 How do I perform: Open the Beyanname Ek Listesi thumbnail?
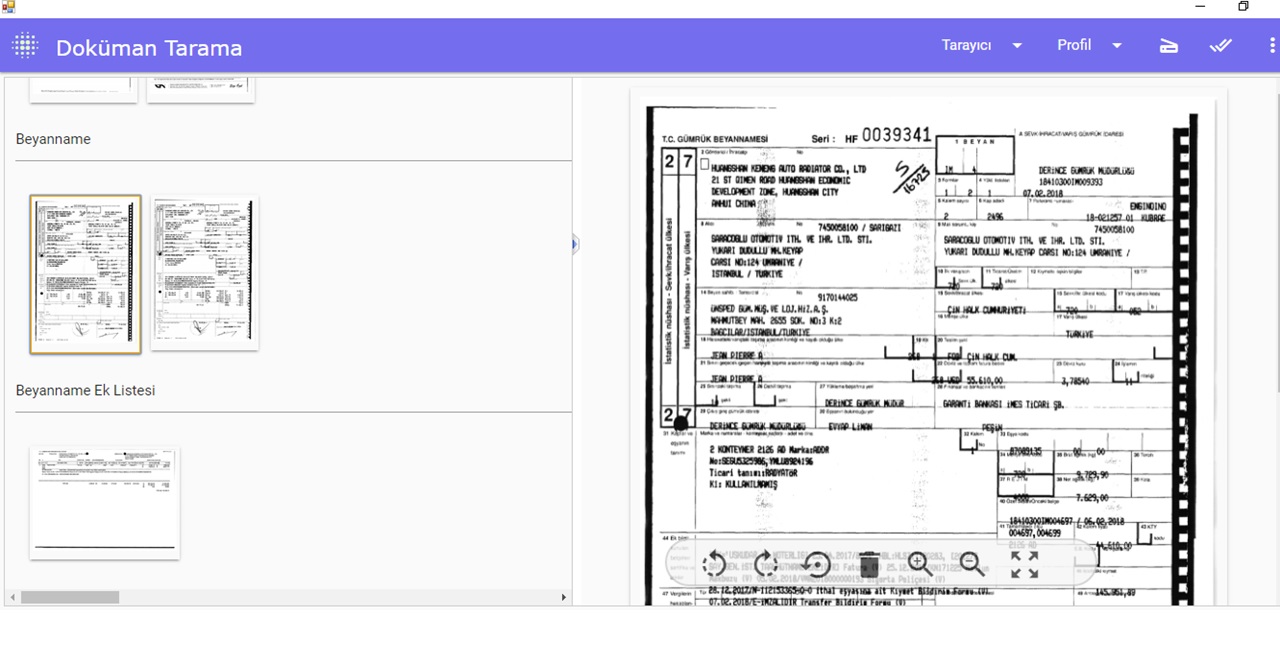[104, 503]
